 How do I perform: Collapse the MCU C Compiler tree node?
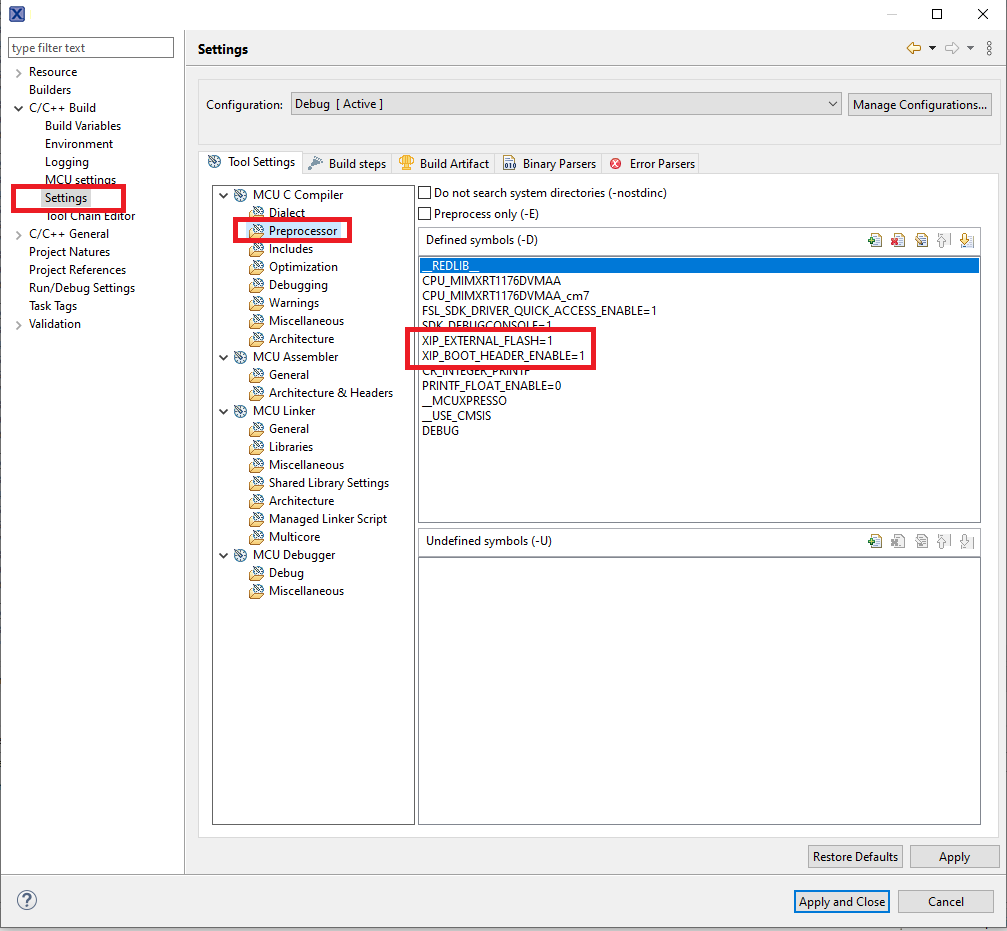(223, 195)
